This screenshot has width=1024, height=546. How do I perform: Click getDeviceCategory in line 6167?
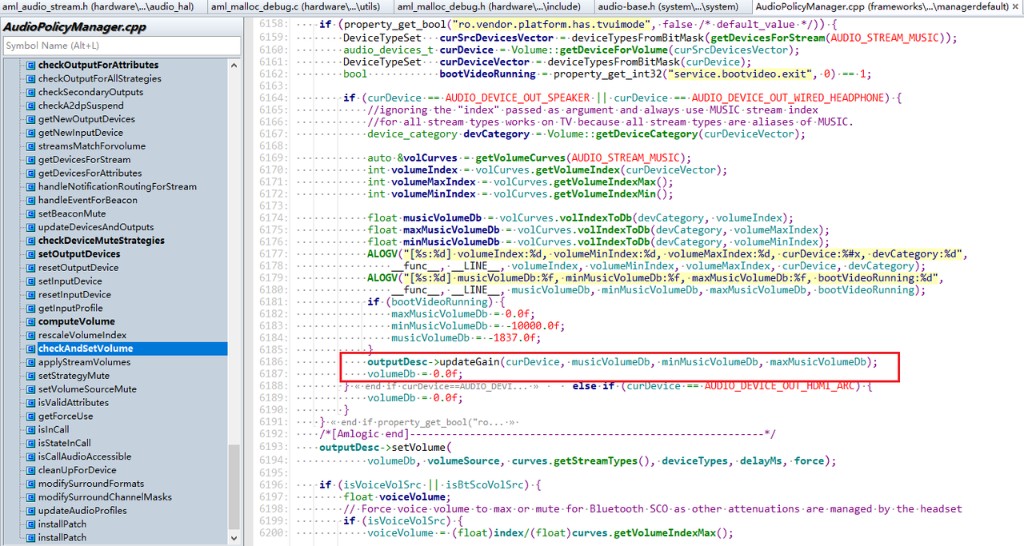point(647,134)
